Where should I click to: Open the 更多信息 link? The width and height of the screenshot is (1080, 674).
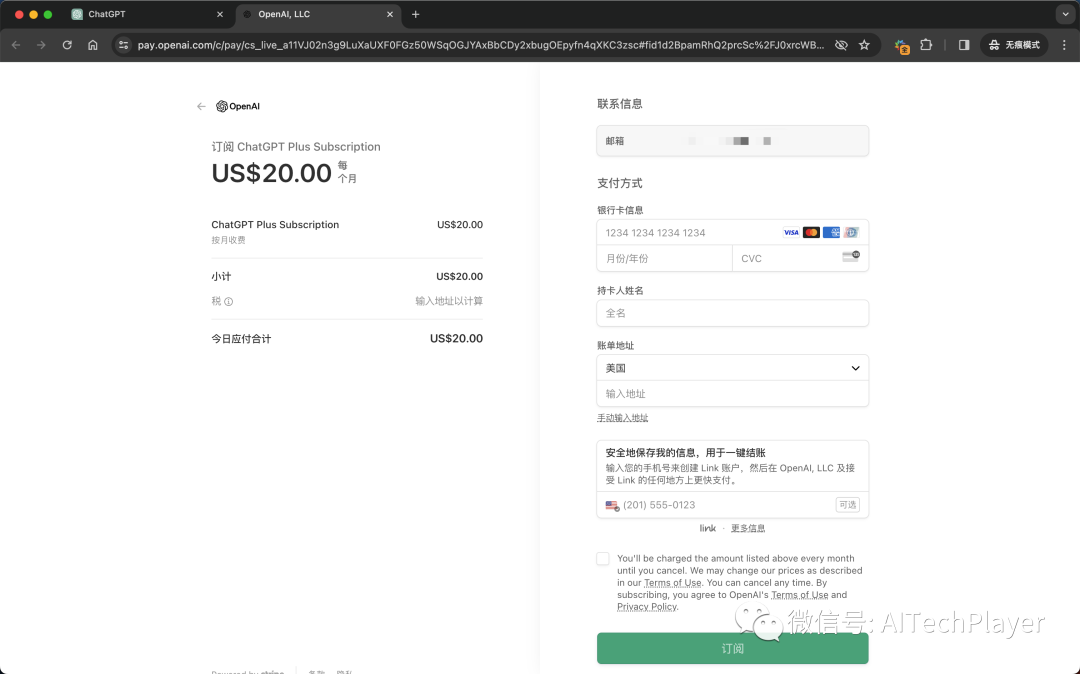coord(748,528)
